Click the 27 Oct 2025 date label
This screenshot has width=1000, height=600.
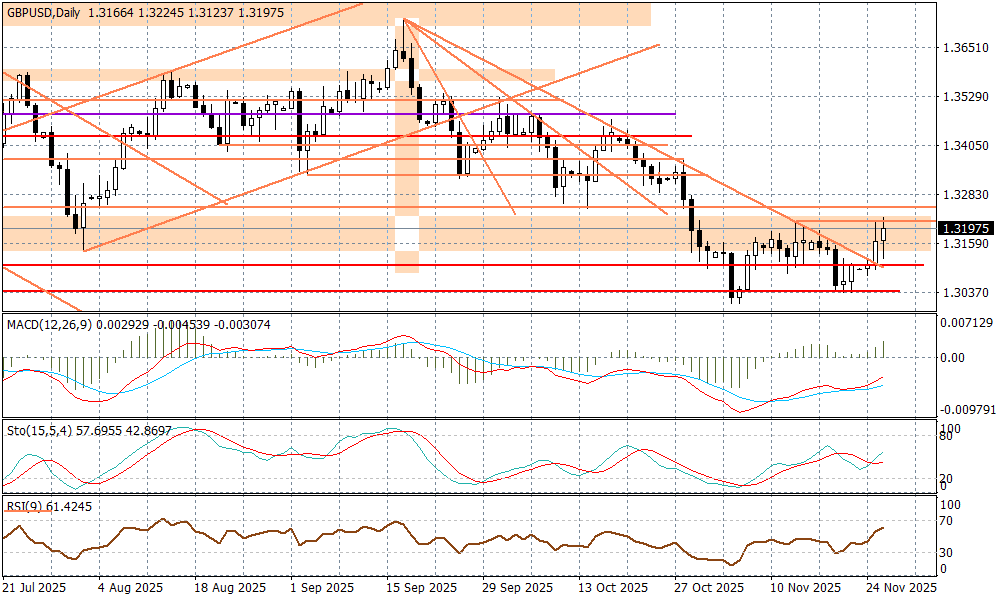[708, 587]
